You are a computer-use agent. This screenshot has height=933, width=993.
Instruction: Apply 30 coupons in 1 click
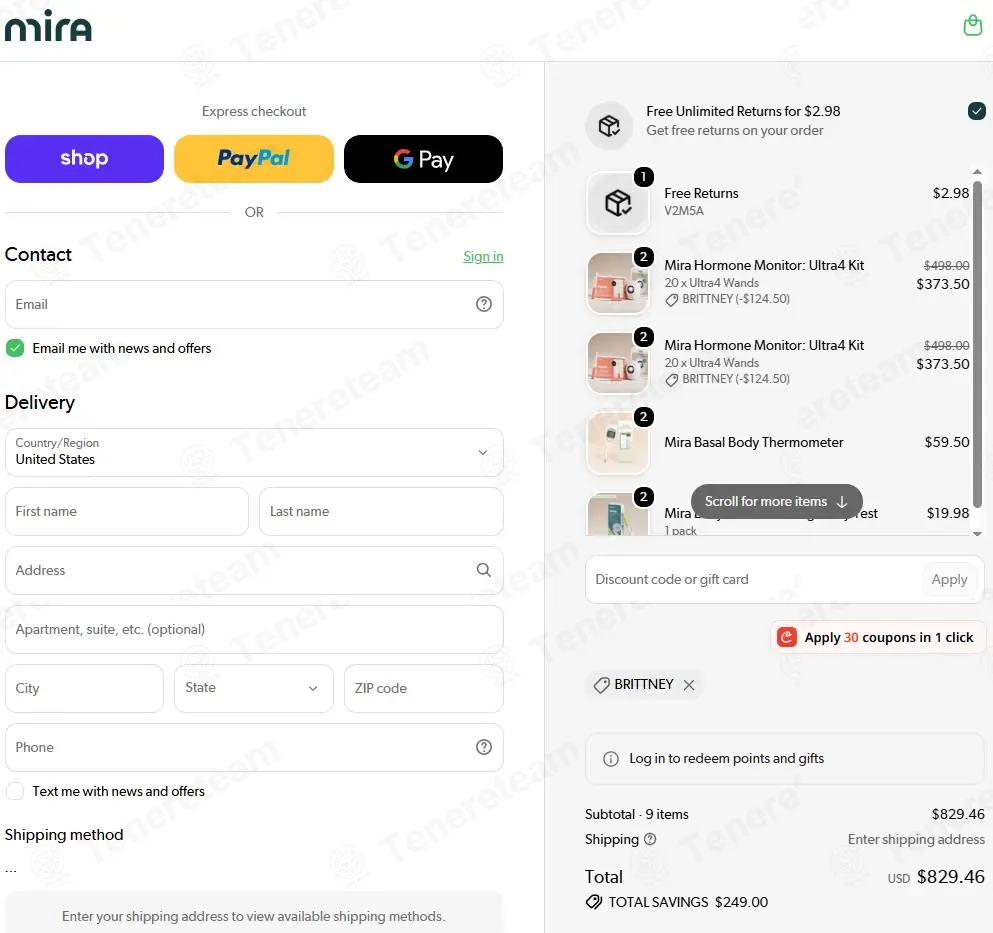tap(878, 637)
